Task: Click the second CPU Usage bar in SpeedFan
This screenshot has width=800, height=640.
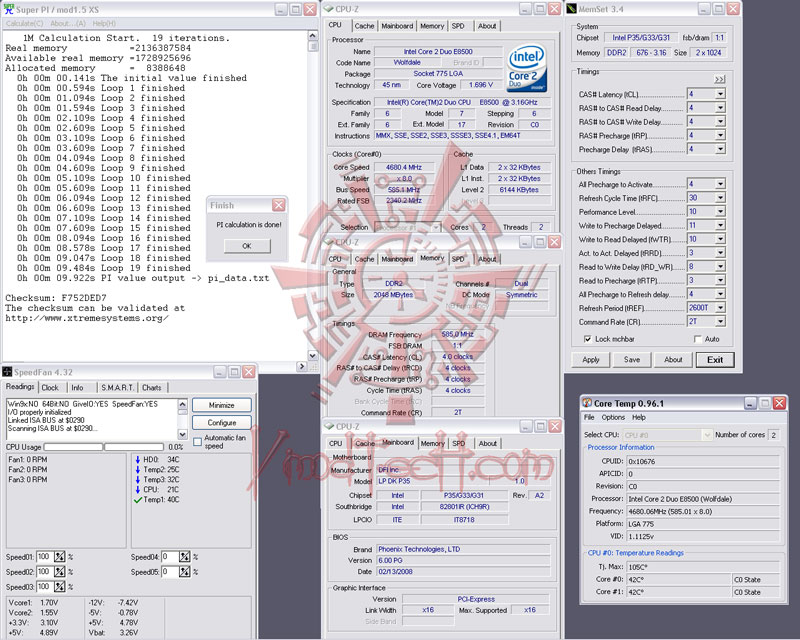Action: click(x=134, y=447)
